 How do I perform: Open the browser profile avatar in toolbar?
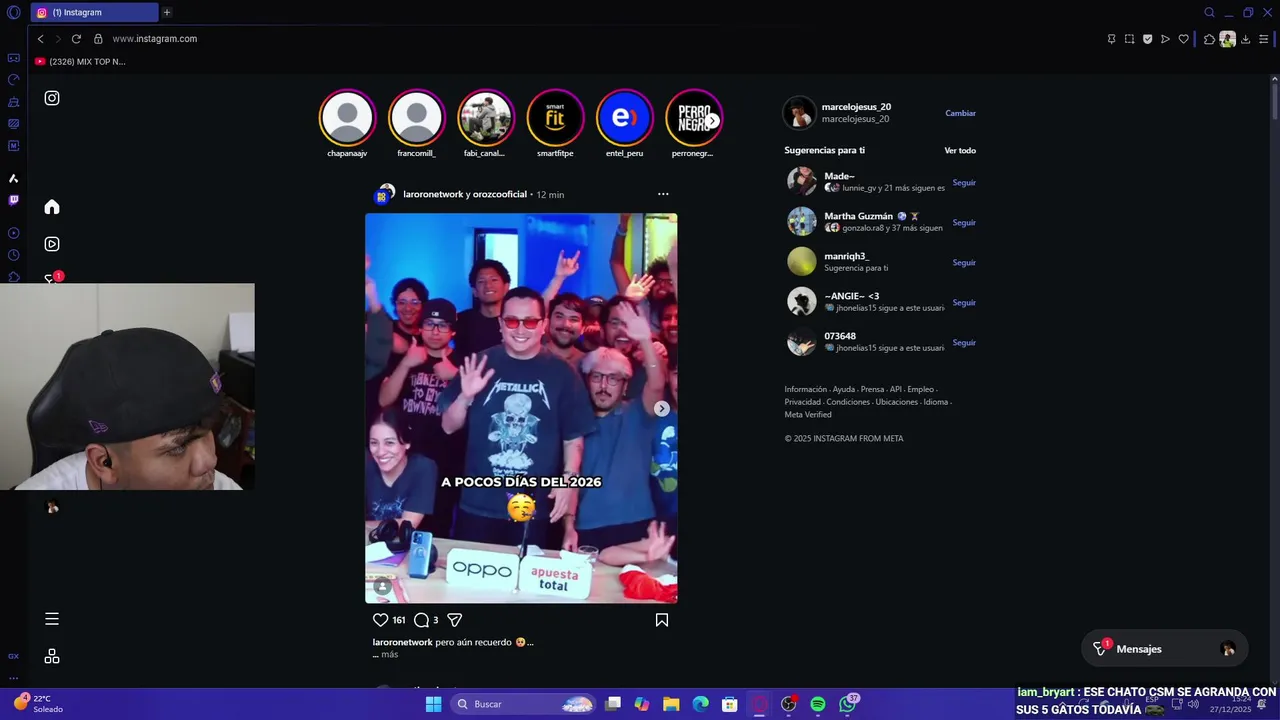point(1227,39)
